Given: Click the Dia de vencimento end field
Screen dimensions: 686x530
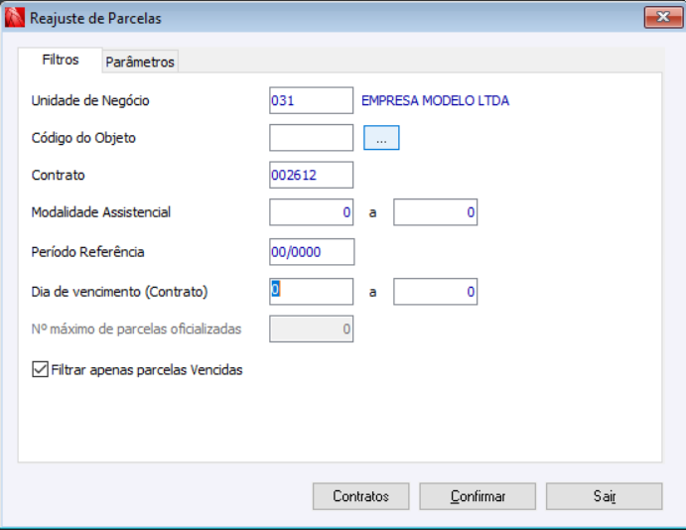Looking at the screenshot, I should (435, 290).
